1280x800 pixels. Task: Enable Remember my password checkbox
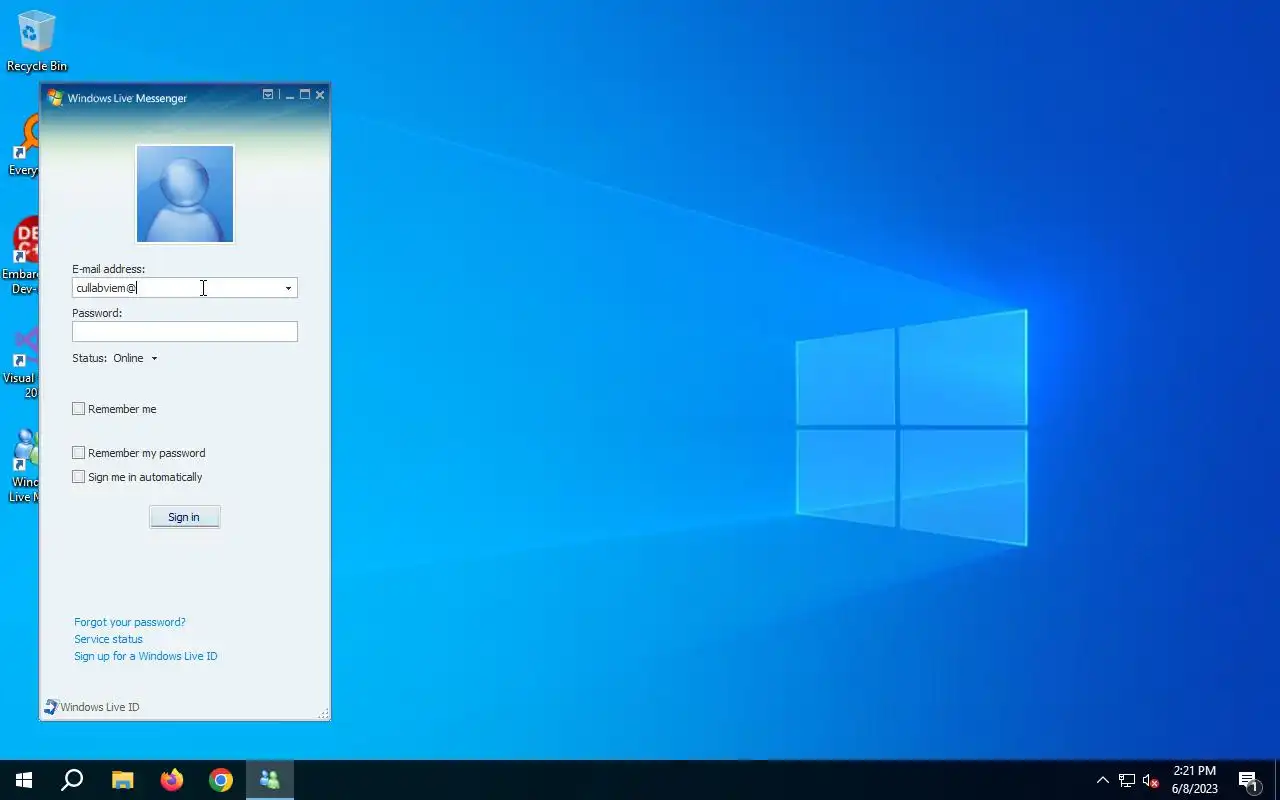(x=78, y=453)
